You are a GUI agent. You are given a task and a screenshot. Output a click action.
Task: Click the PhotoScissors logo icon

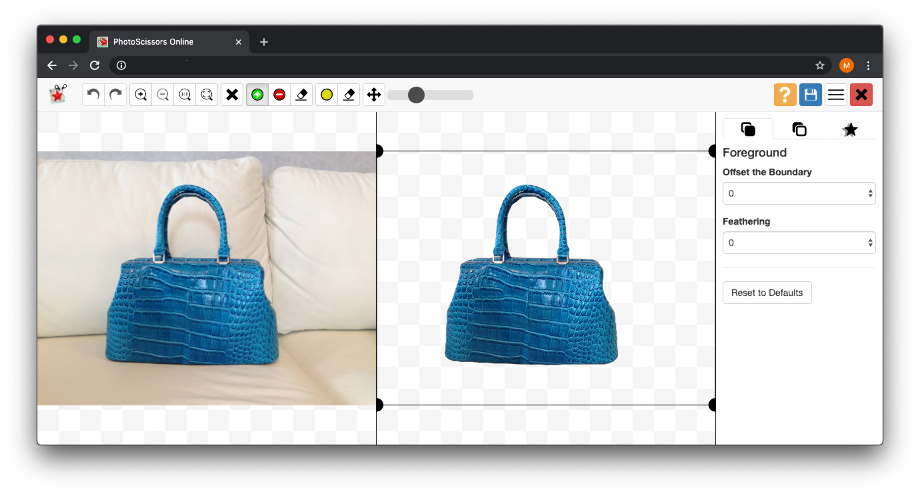(58, 94)
